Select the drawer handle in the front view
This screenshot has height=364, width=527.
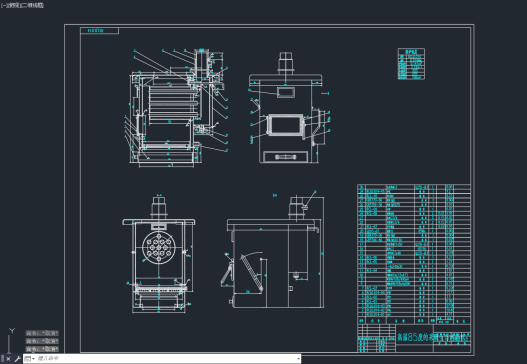[x=285, y=157]
